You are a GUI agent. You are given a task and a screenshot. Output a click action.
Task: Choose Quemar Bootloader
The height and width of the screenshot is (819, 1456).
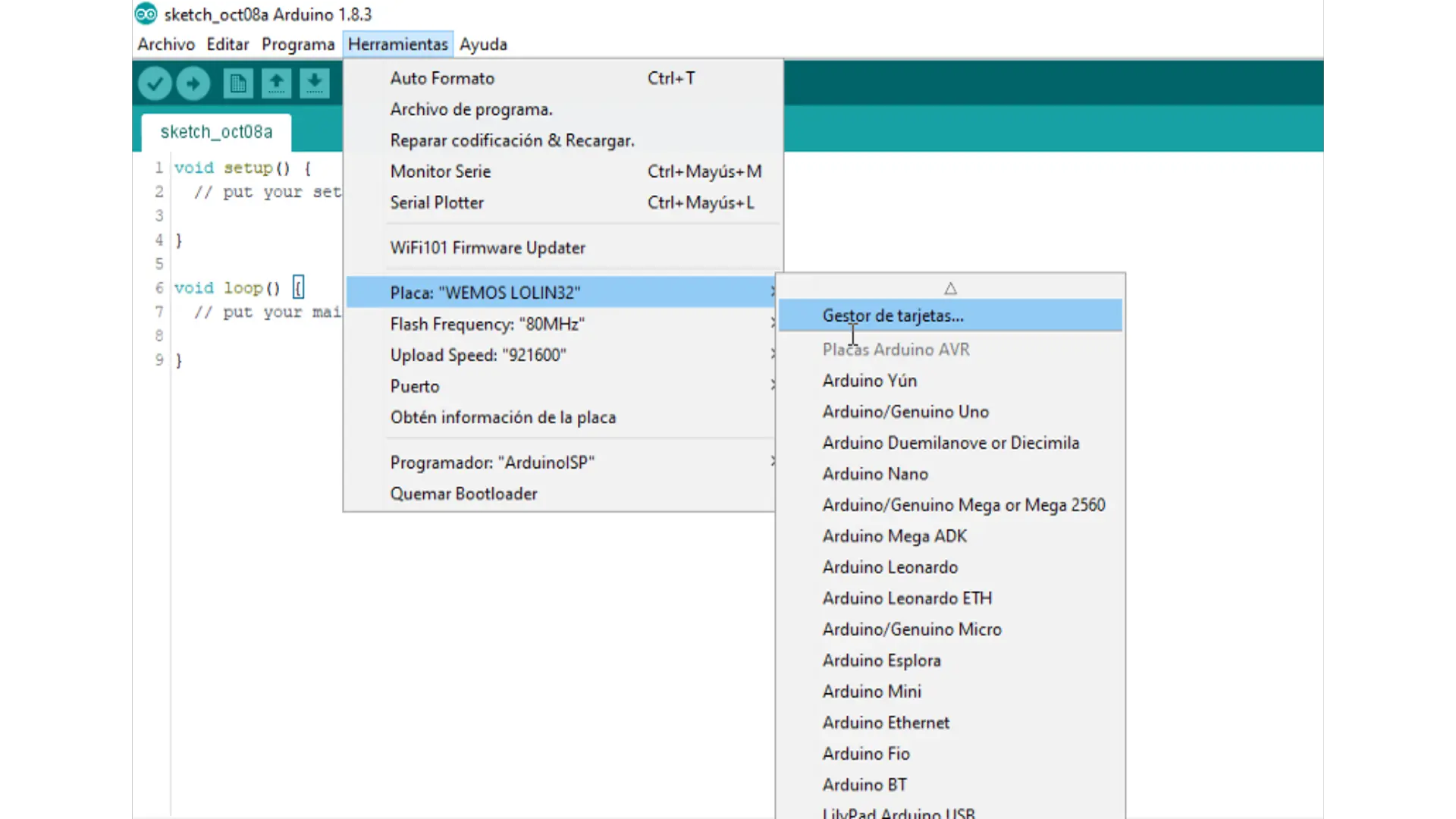click(x=561, y=494)
